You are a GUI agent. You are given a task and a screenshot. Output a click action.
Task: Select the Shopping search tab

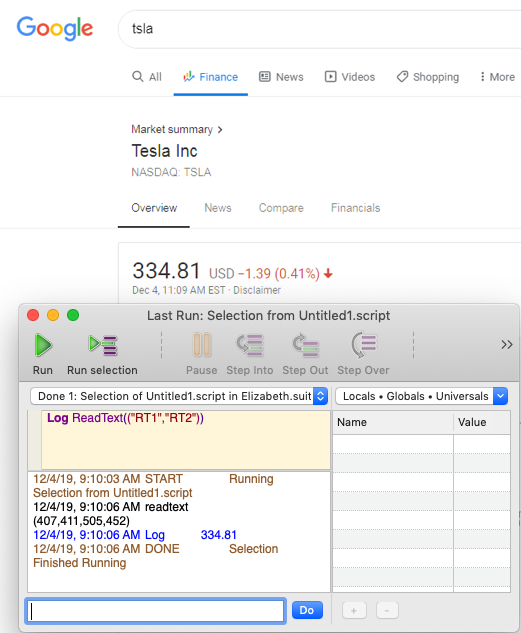click(x=428, y=77)
